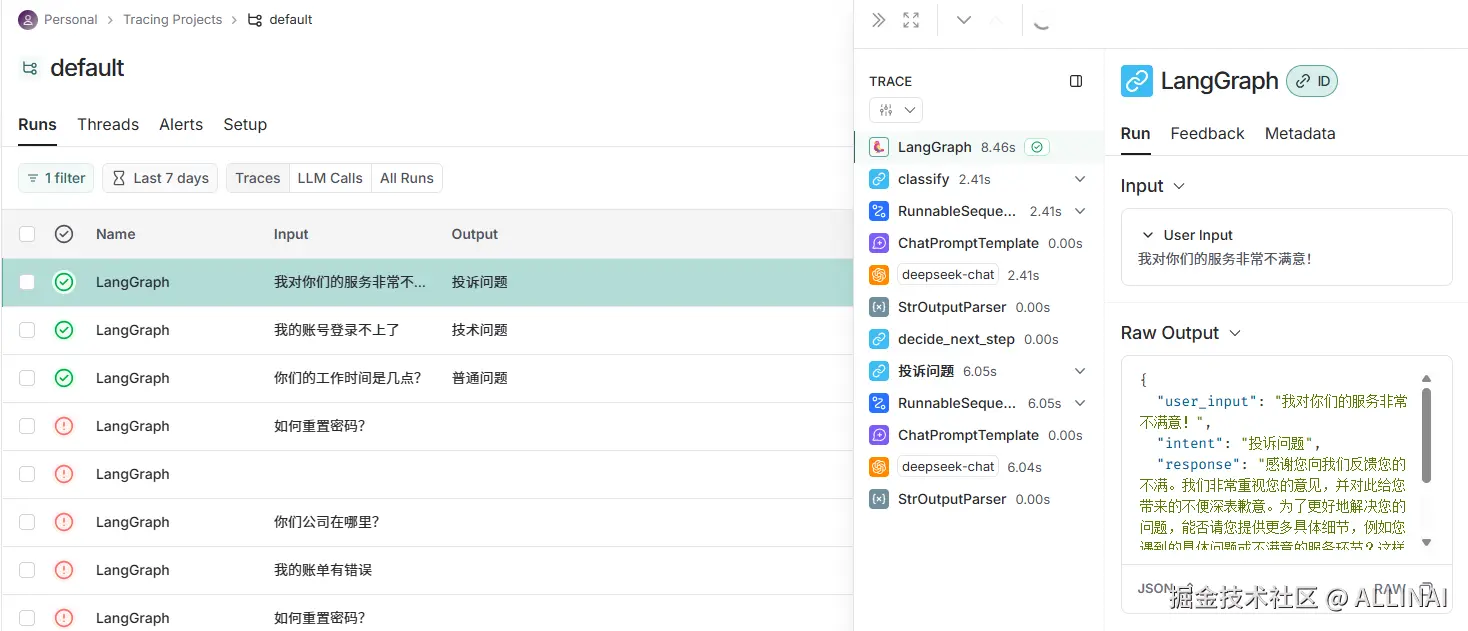Click the Raw Output scroll-up arrow
This screenshot has width=1468, height=631.
pyautogui.click(x=1427, y=378)
